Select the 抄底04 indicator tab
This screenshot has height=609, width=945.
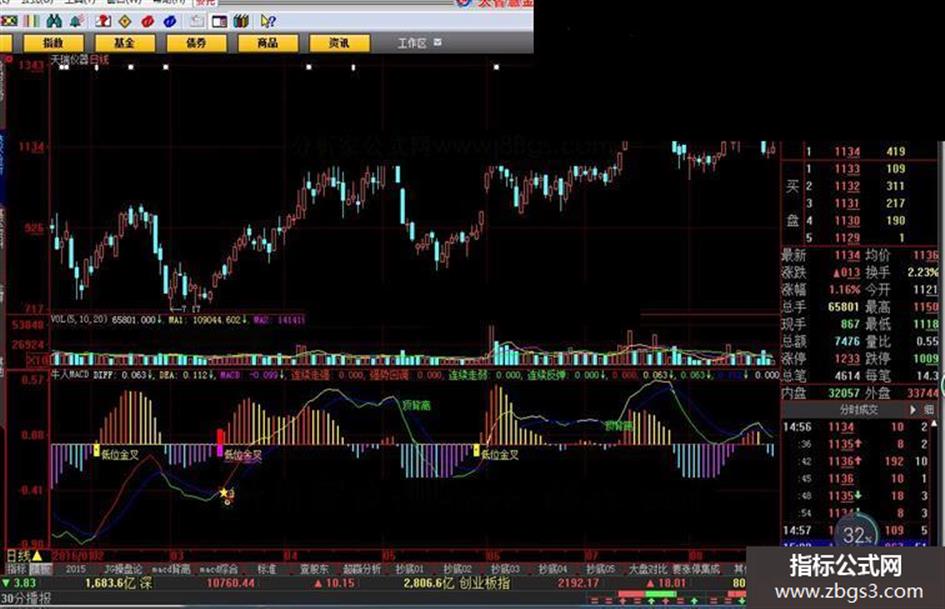point(553,569)
